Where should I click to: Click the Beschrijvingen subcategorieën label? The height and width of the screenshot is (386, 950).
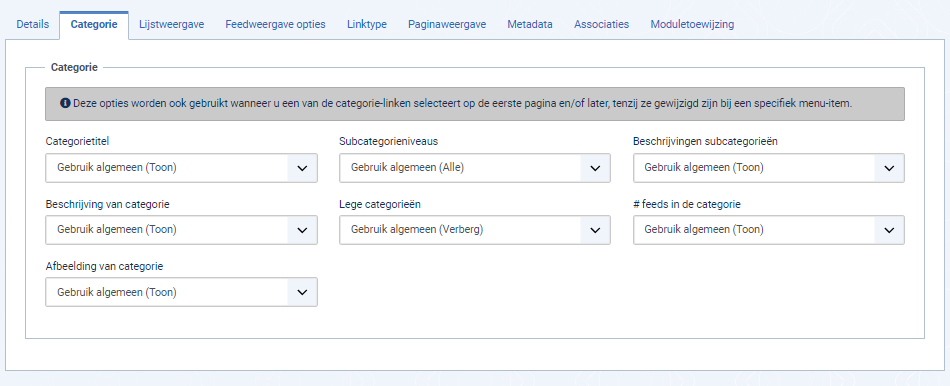pos(705,141)
